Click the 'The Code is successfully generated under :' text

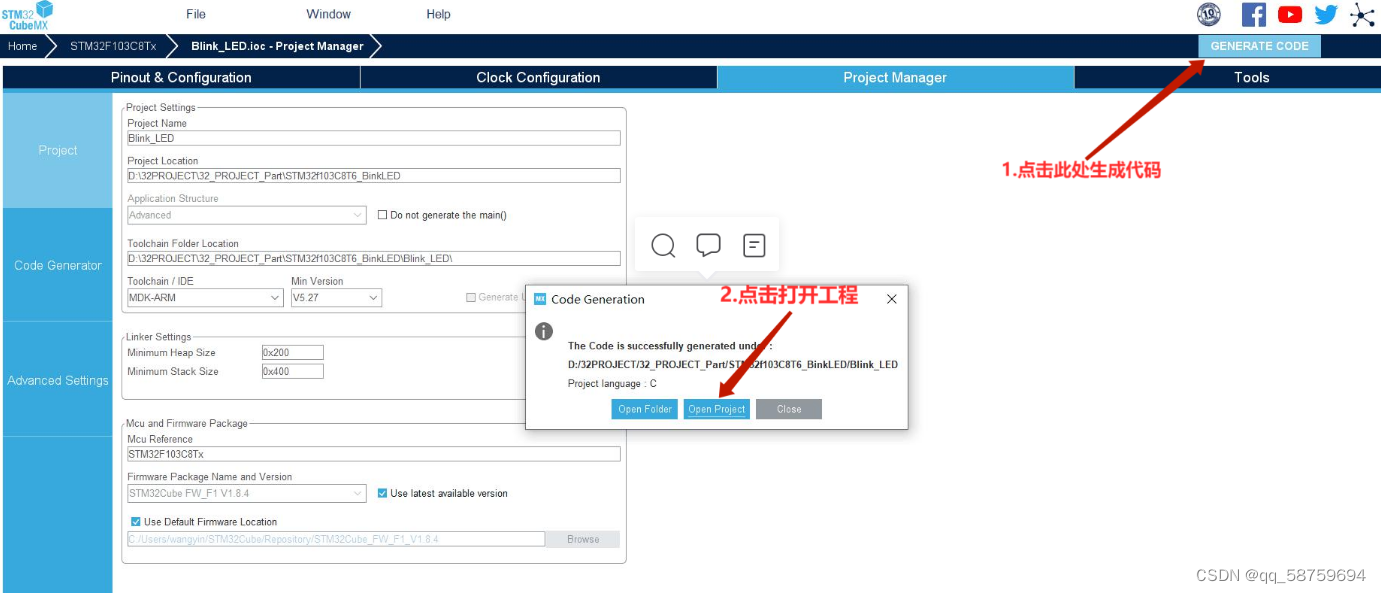click(670, 345)
